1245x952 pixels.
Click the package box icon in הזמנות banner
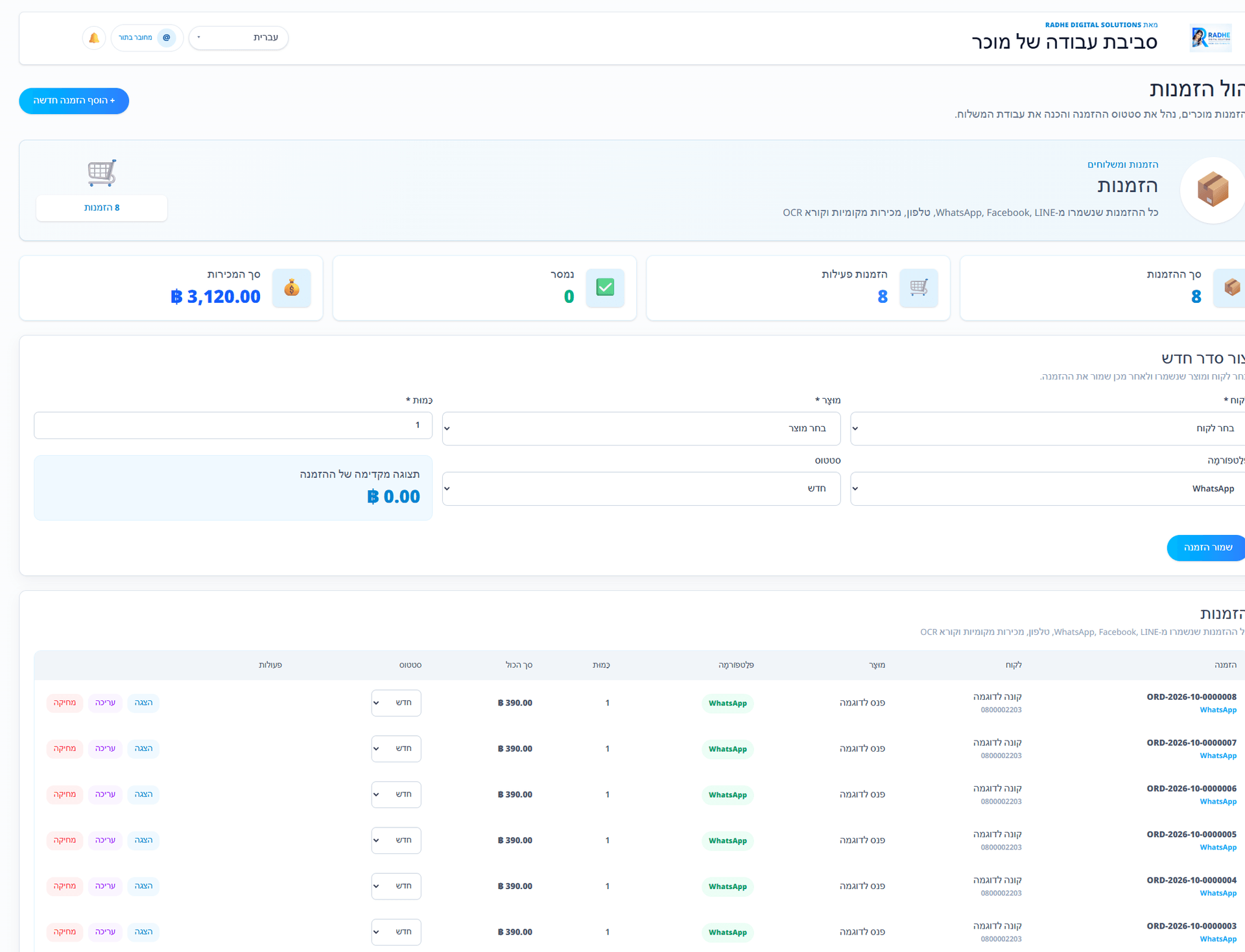(1212, 190)
